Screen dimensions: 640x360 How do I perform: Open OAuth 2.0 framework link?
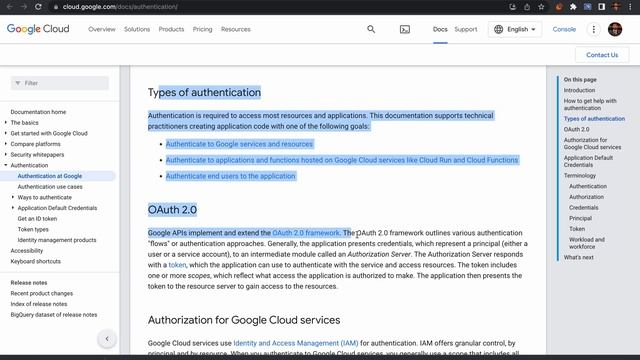pos(306,233)
